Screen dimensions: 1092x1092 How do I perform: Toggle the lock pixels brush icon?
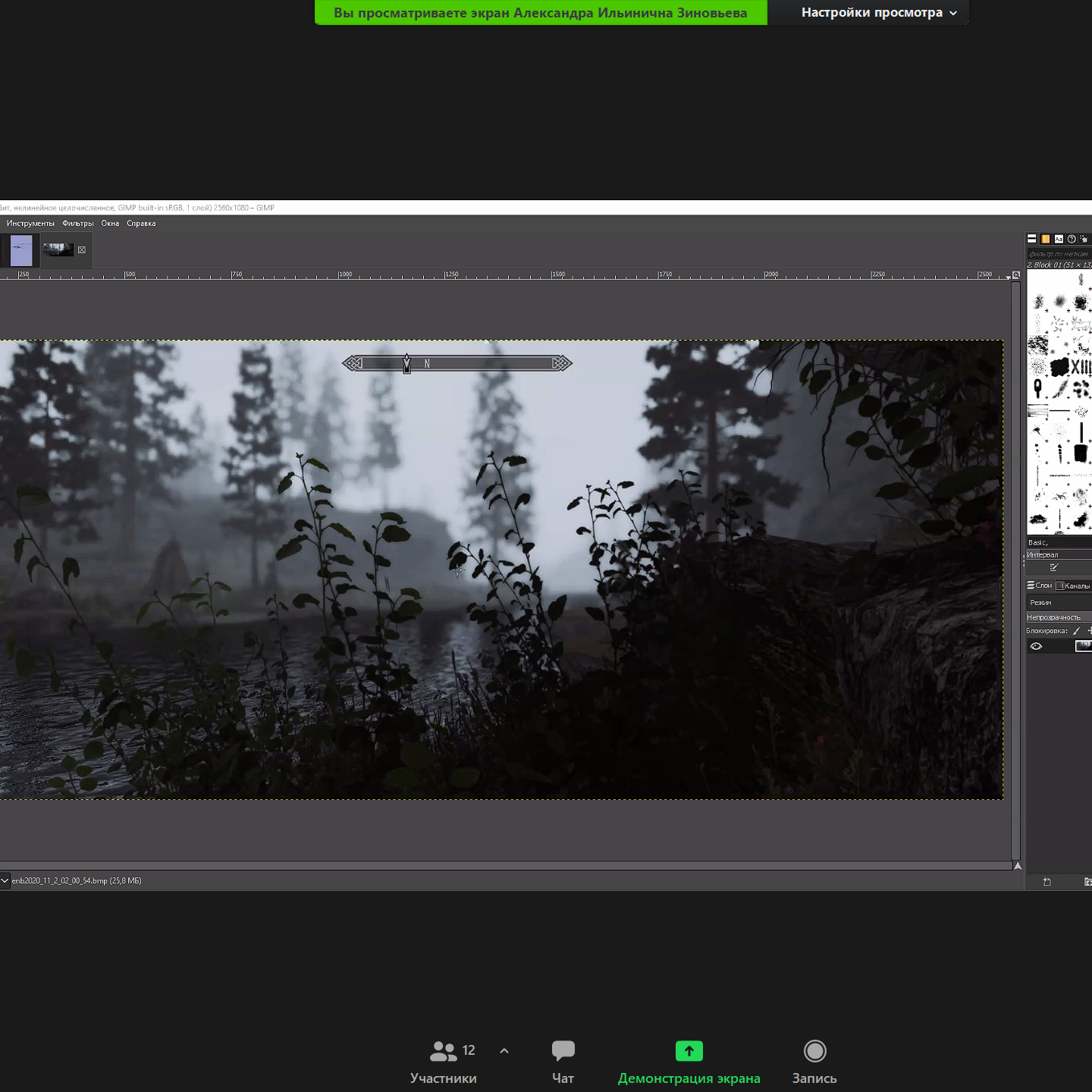pos(1076,631)
